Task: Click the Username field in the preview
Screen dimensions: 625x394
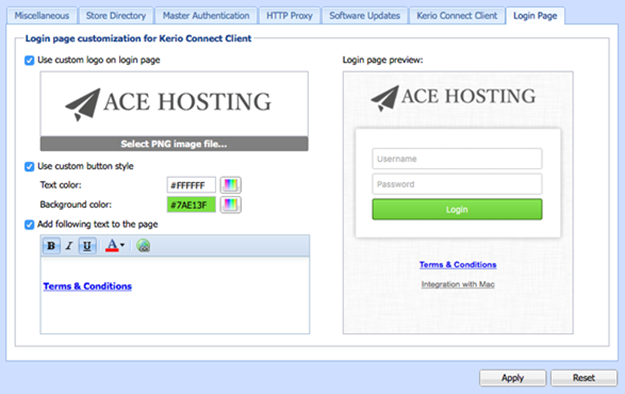Action: pyautogui.click(x=457, y=159)
